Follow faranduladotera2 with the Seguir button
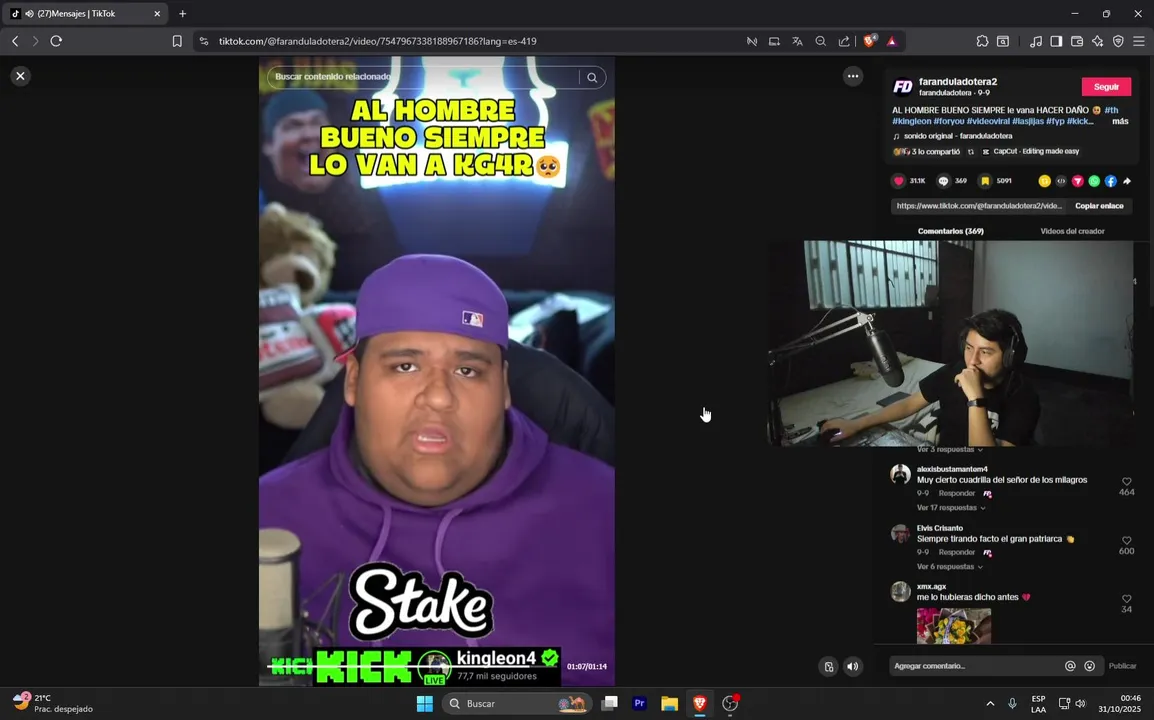1154x720 pixels. (x=1106, y=87)
